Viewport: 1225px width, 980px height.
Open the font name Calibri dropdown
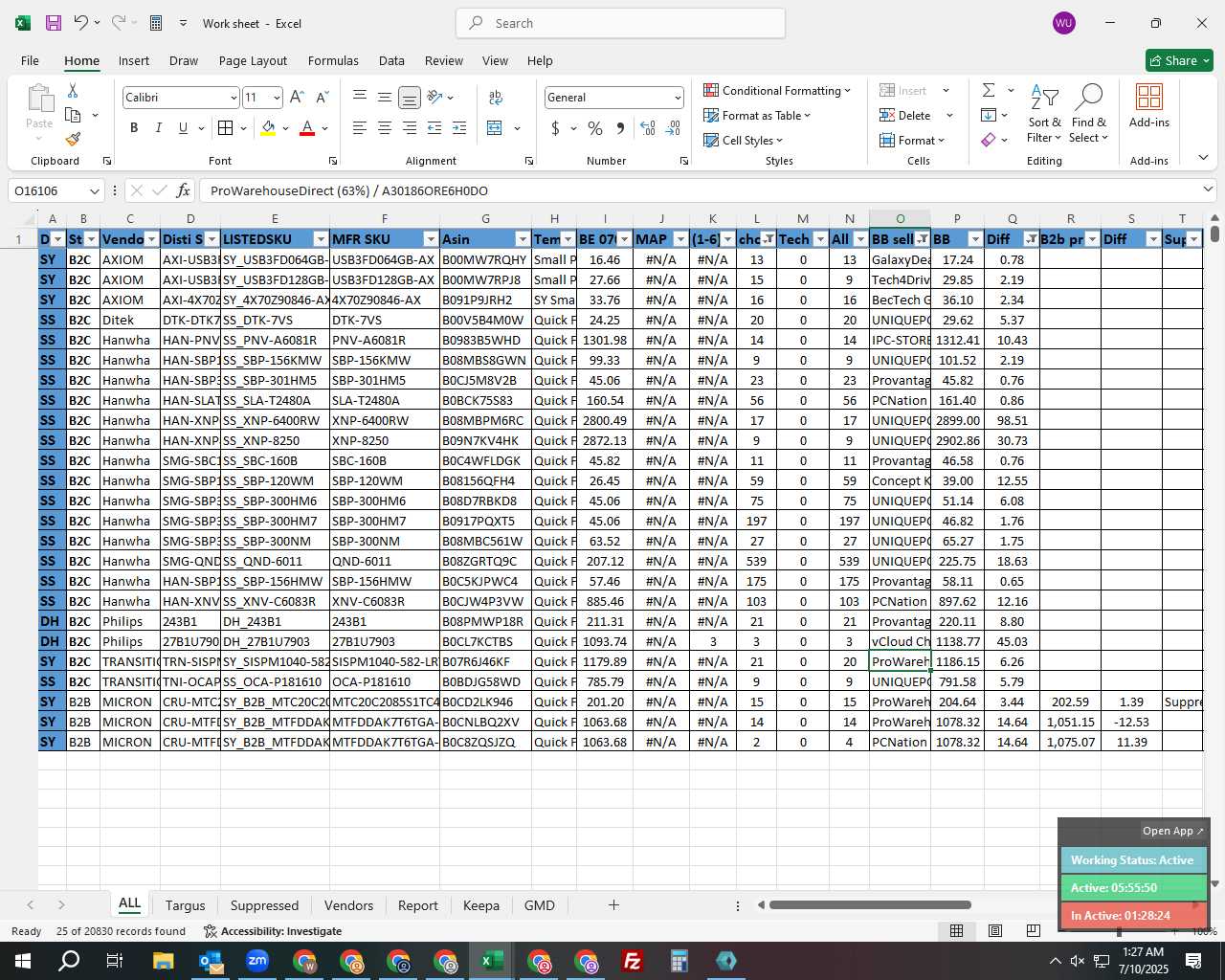click(233, 98)
